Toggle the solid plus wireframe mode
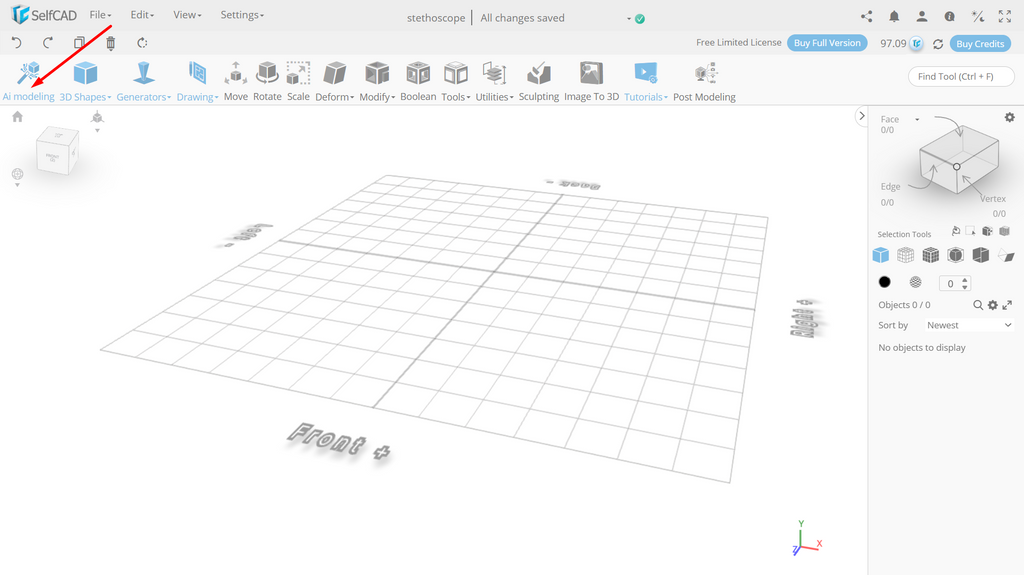This screenshot has width=1024, height=575. click(x=931, y=255)
